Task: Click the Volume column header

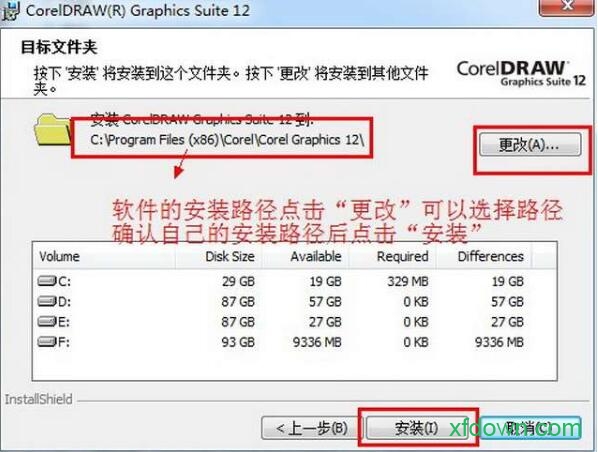Action: click(104, 256)
